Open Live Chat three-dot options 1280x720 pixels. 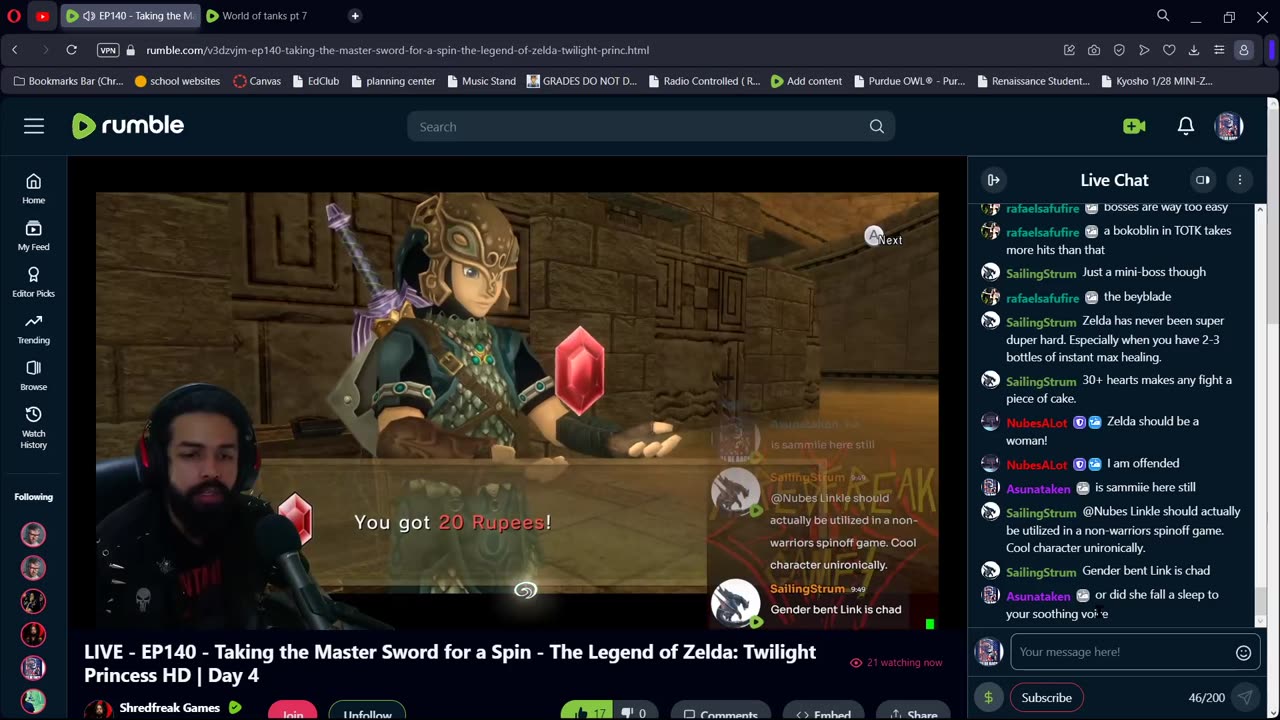(x=1239, y=180)
